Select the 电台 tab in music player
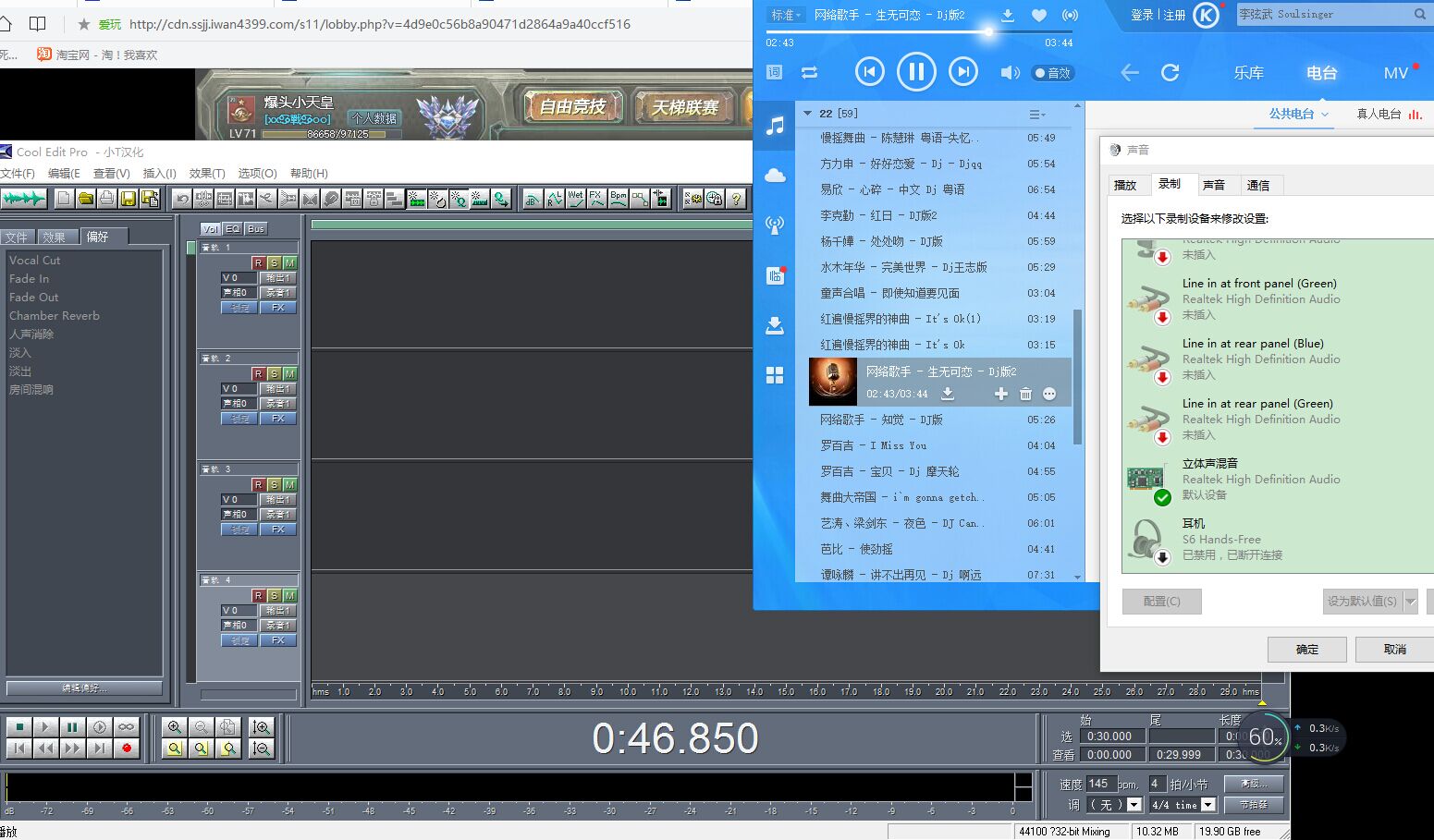Screen dimensions: 1434x840 (x=1321, y=73)
